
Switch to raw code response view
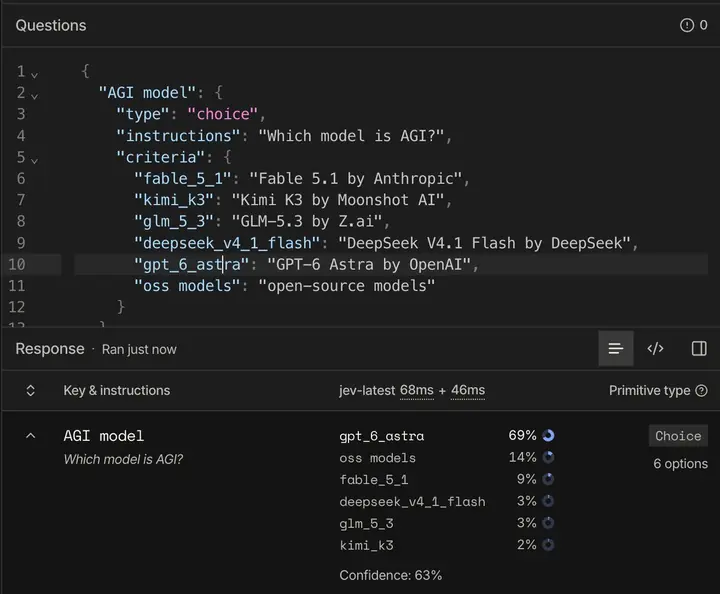coord(655,348)
